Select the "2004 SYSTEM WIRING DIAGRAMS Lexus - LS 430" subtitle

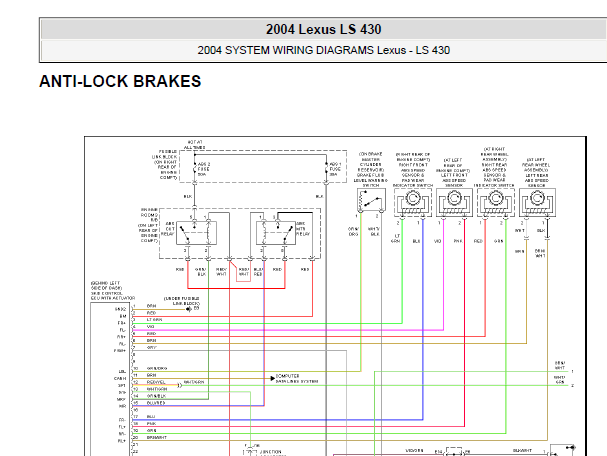click(324, 50)
